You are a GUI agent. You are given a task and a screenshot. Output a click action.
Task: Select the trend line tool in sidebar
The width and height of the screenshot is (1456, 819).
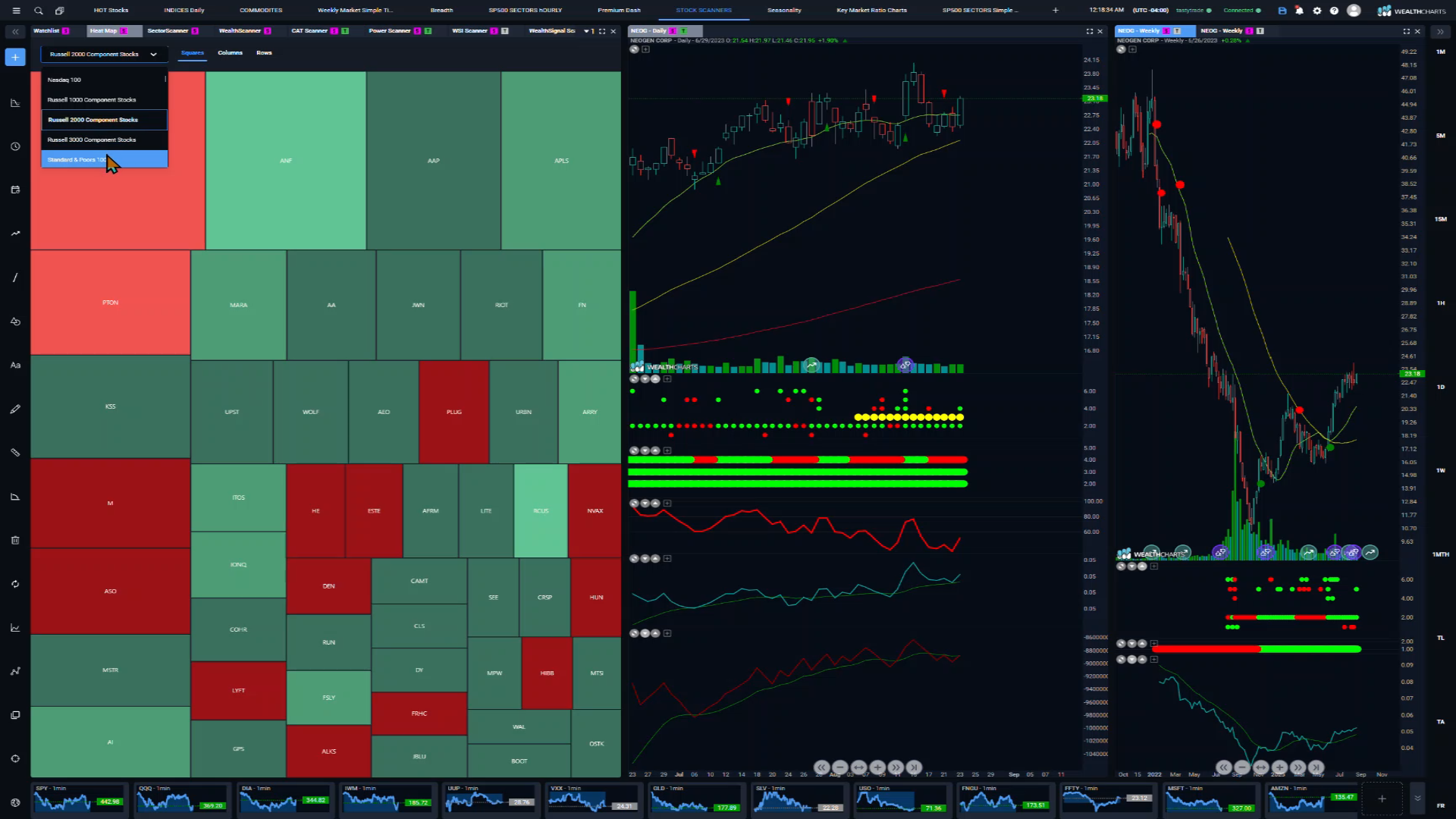15,278
